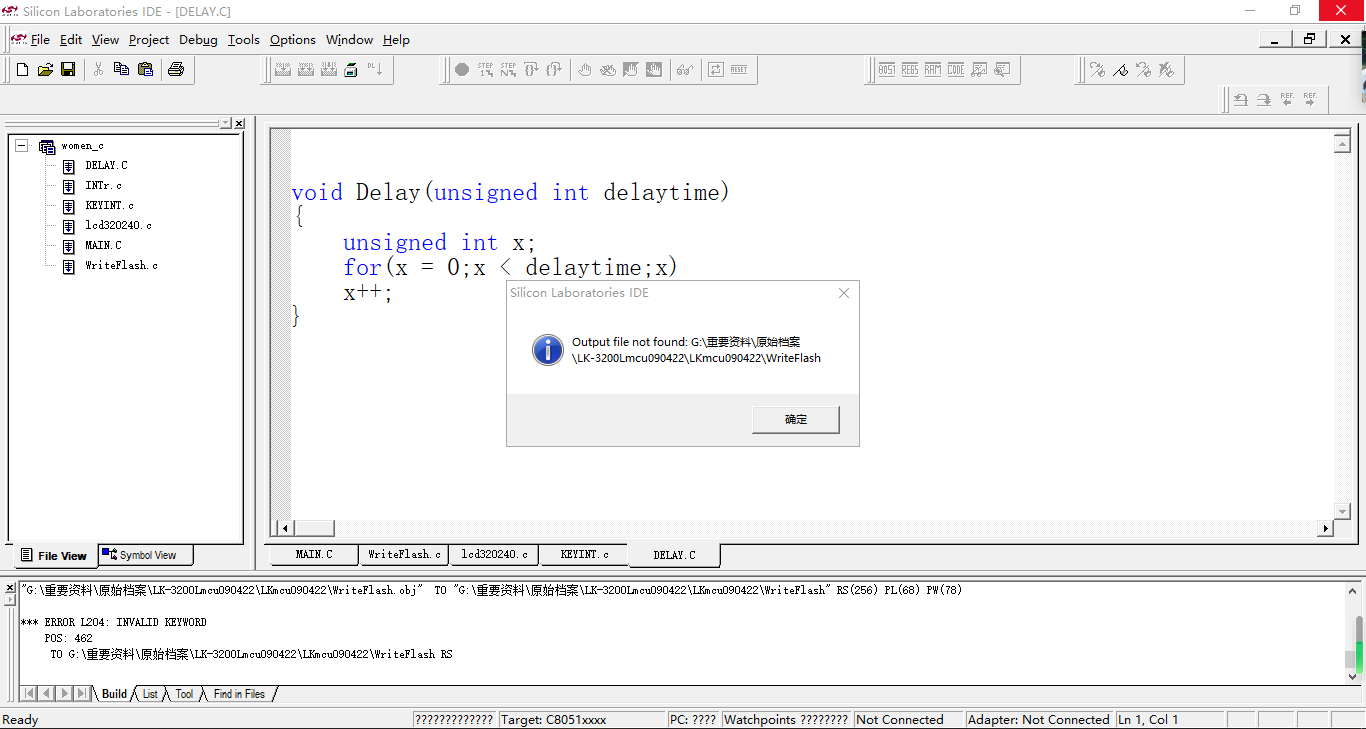Click the "Target: C8051xxxx" status bar entry

[x=582, y=719]
